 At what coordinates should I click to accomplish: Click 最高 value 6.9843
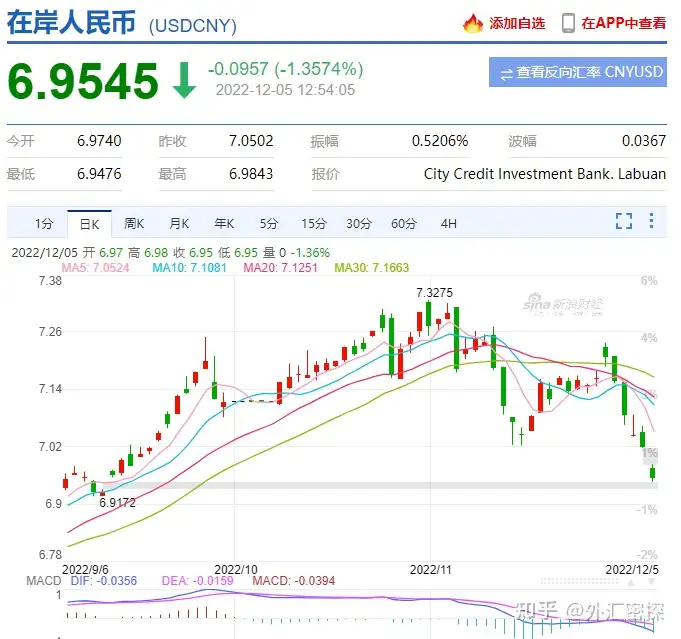[x=251, y=174]
